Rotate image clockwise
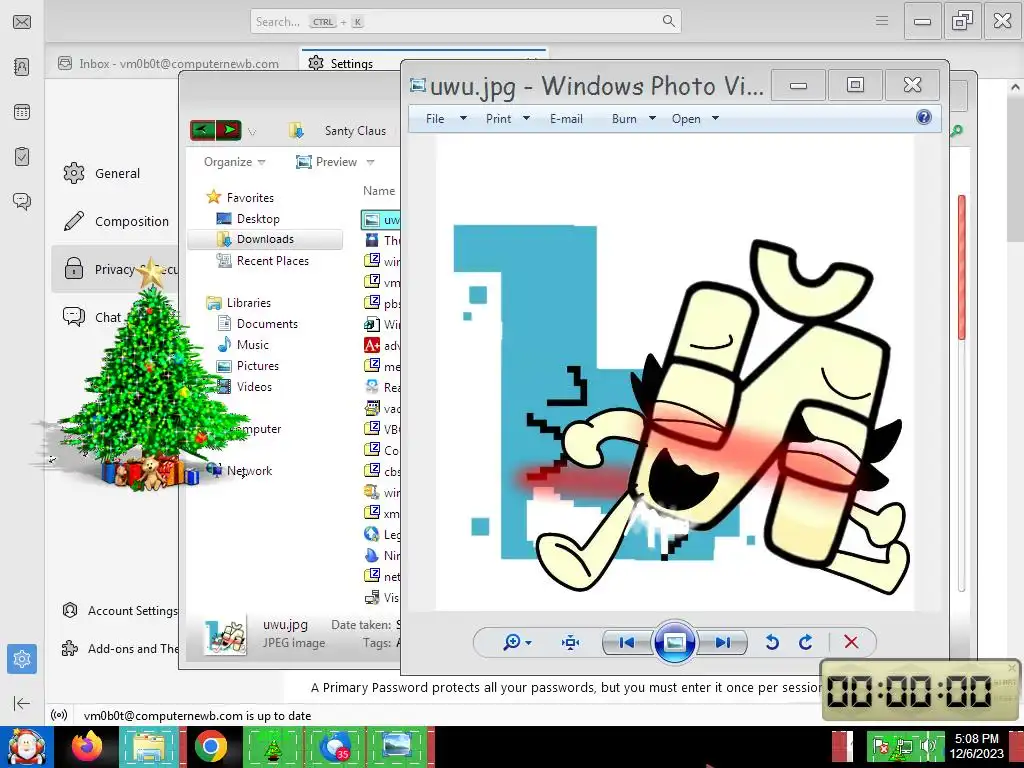The image size is (1024, 768). coord(806,643)
